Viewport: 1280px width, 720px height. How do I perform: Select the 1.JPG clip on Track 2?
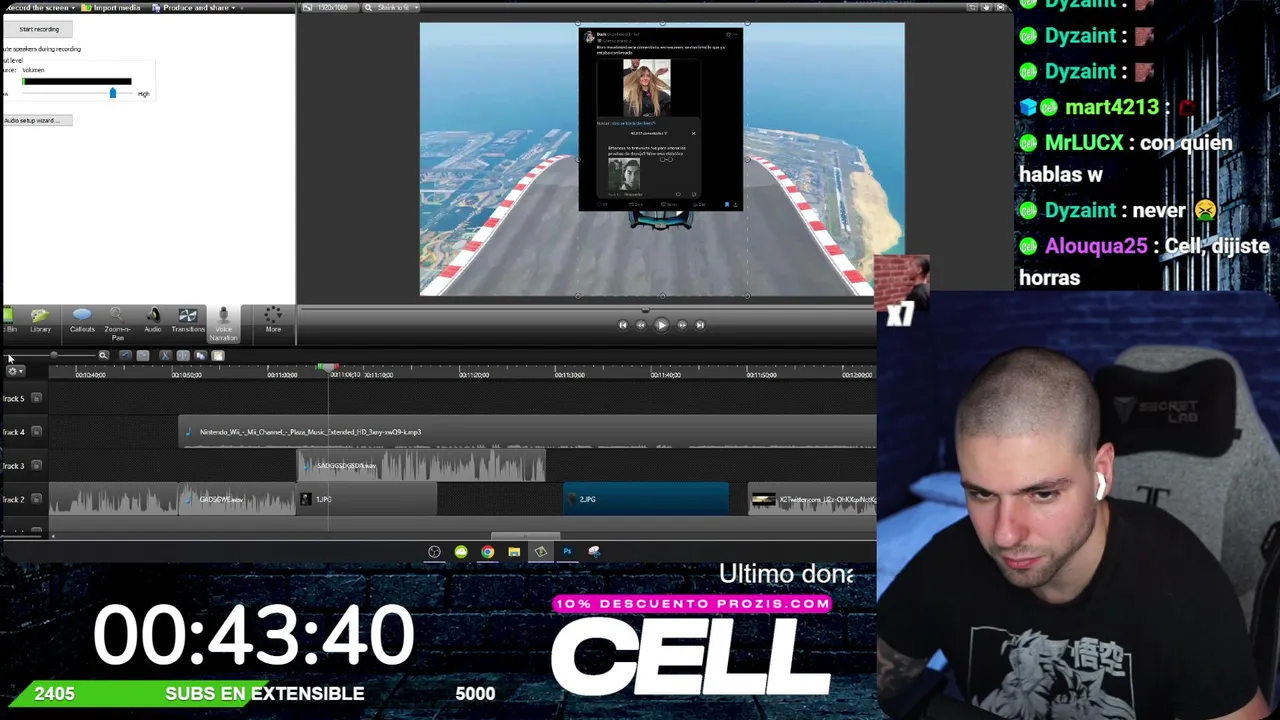click(367, 499)
